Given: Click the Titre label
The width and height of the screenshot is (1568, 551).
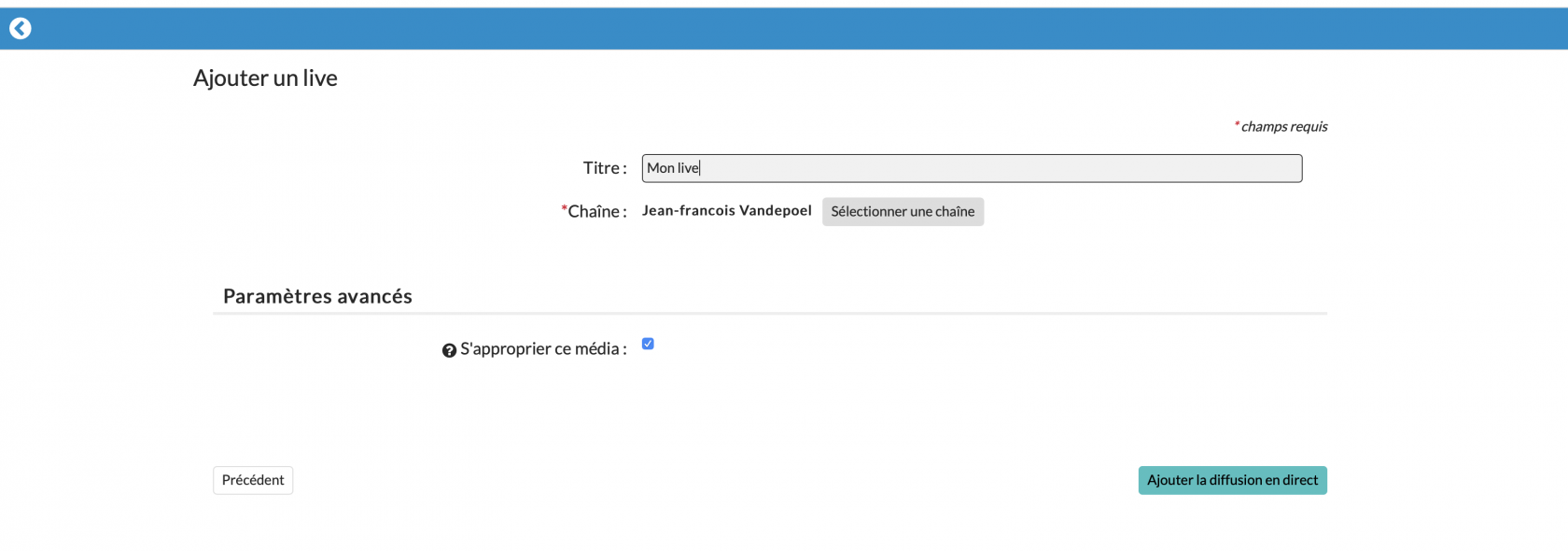Looking at the screenshot, I should tap(604, 168).
